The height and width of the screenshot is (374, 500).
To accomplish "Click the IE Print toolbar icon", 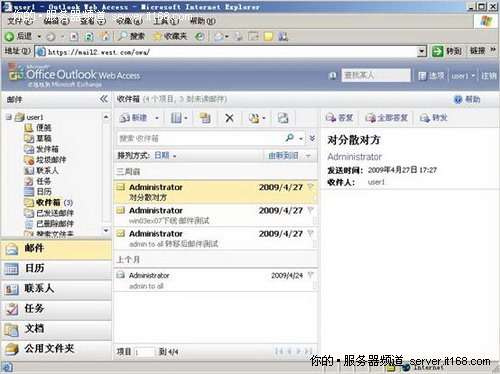I will tap(238, 36).
